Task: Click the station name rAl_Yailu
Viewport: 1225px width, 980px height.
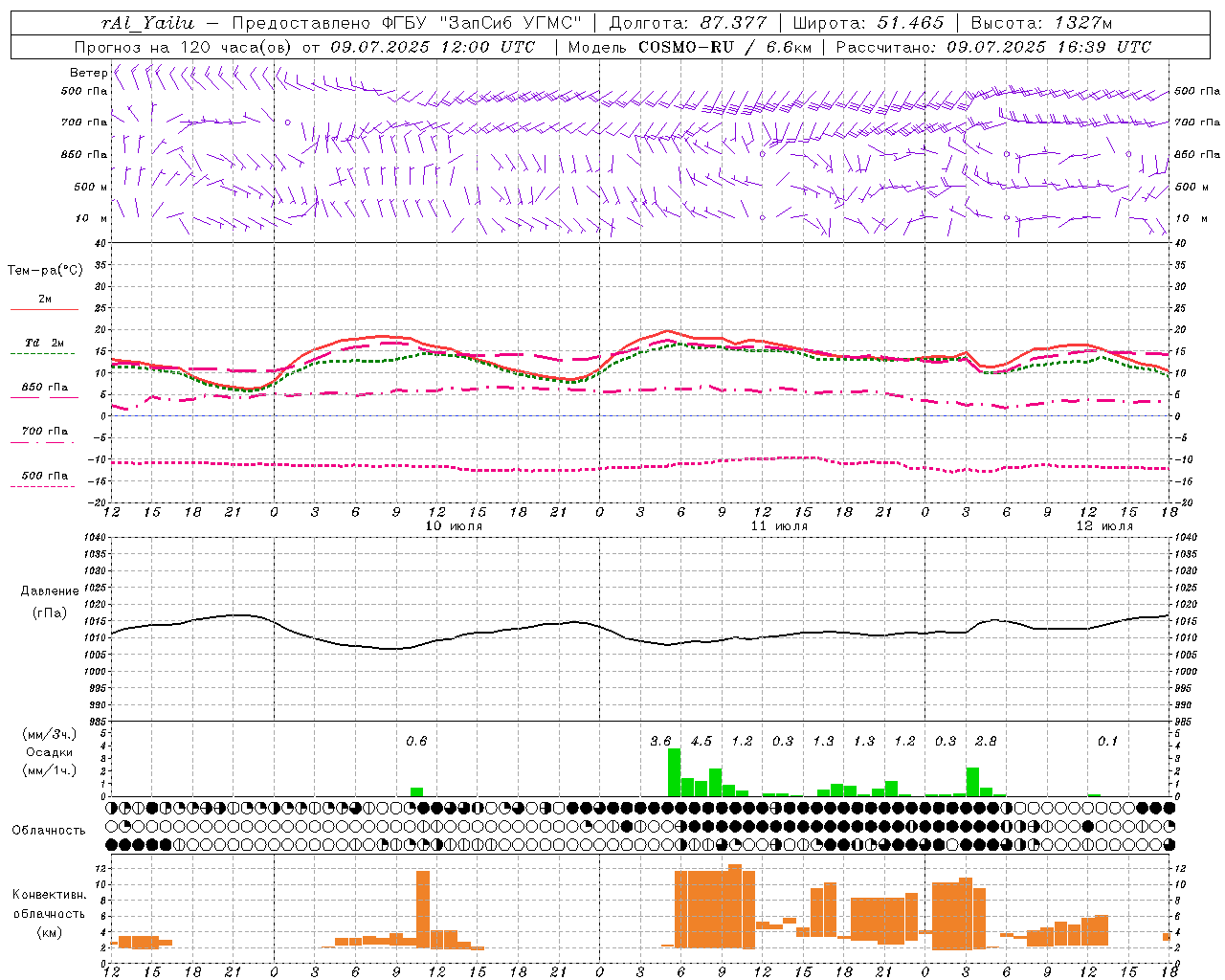Action: click(147, 23)
